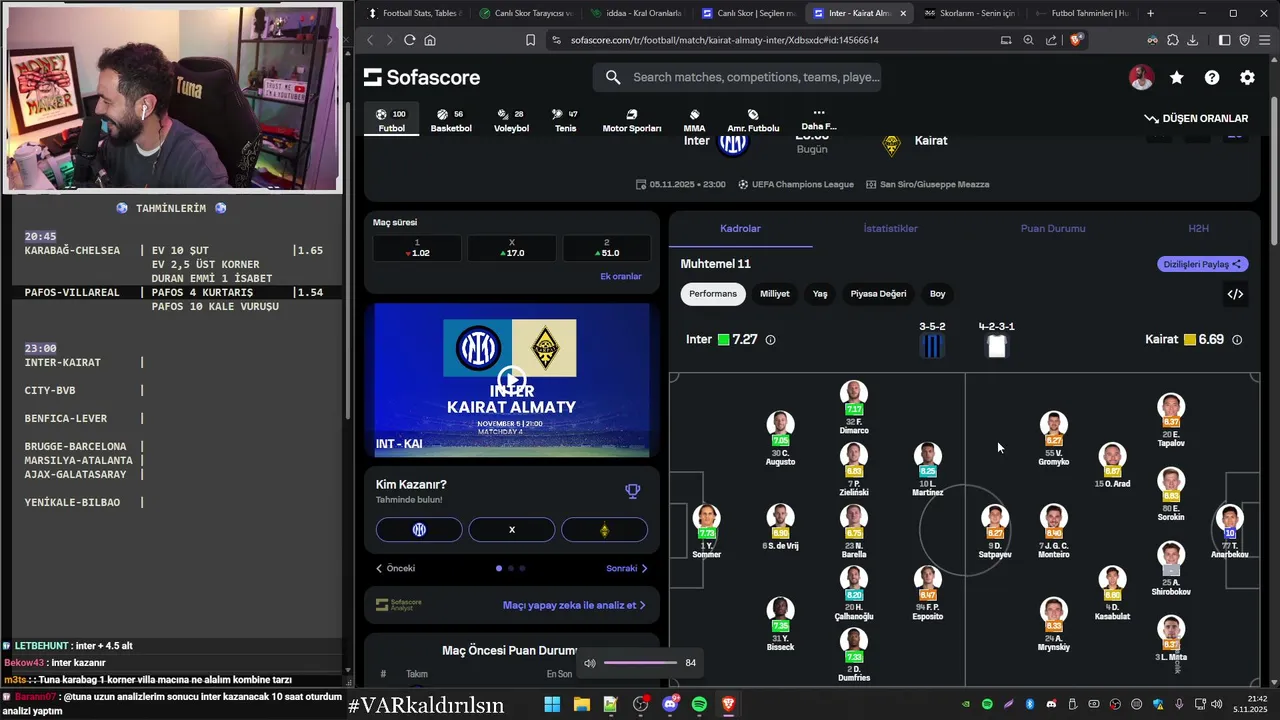Open the Düşen Oranlar link
Image resolution: width=1280 pixels, height=720 pixels.
pos(1196,118)
